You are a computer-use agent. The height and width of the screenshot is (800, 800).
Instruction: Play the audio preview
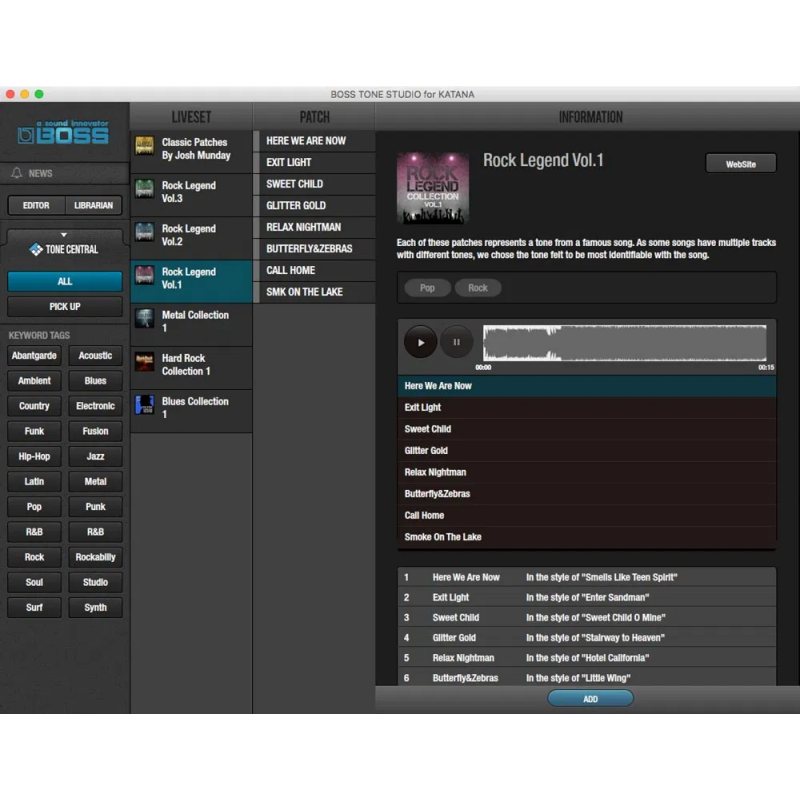coord(420,342)
